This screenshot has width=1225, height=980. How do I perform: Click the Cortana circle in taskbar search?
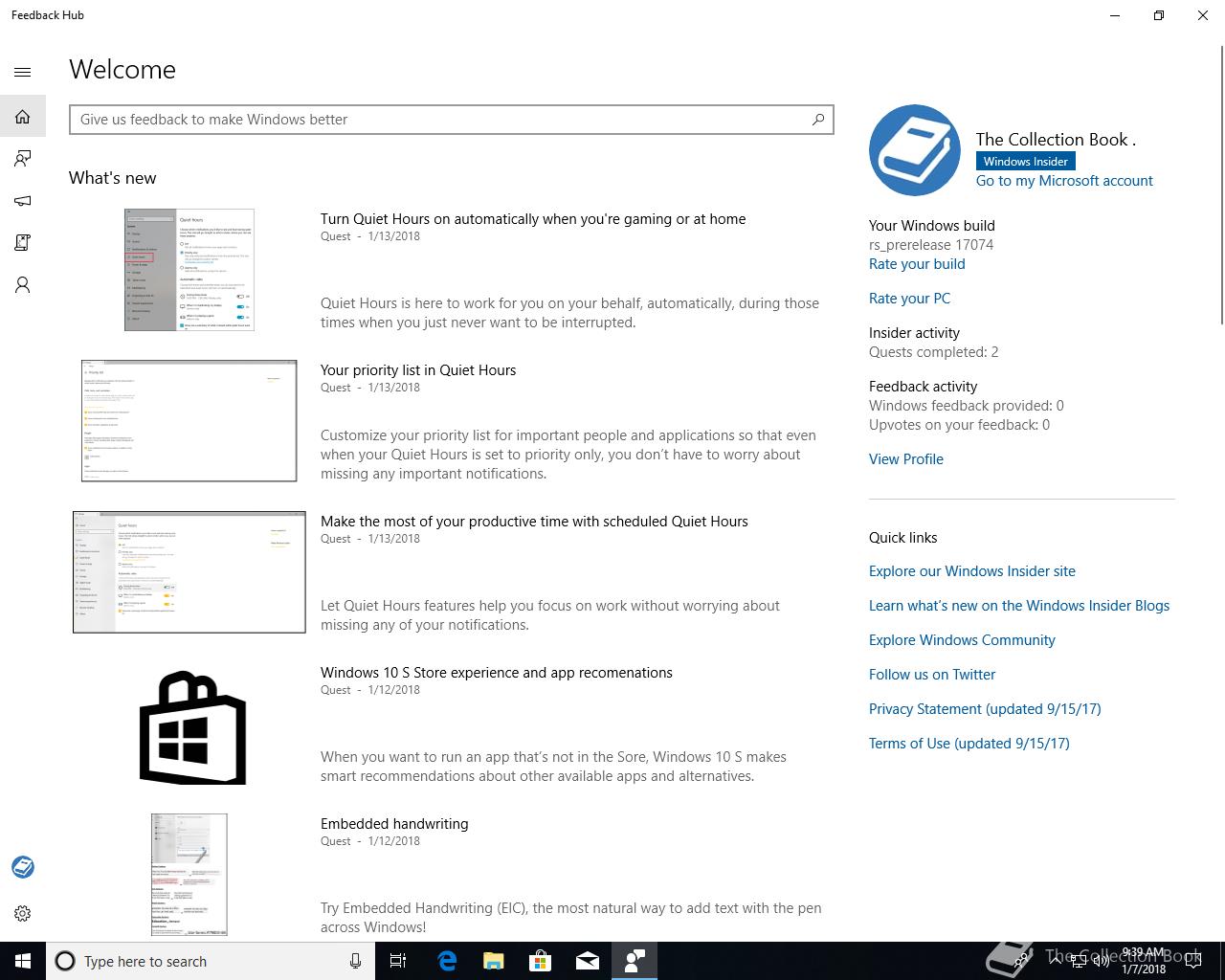pos(65,961)
